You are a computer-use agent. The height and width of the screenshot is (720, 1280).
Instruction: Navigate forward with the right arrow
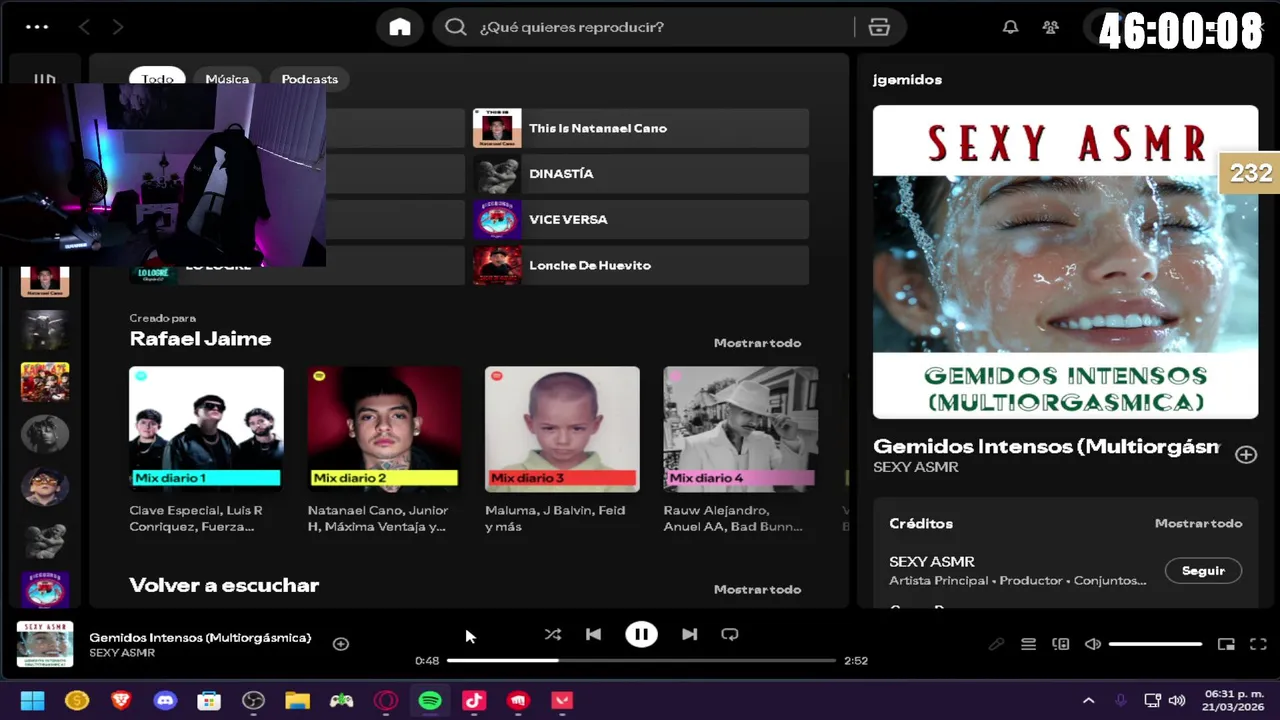[x=118, y=27]
